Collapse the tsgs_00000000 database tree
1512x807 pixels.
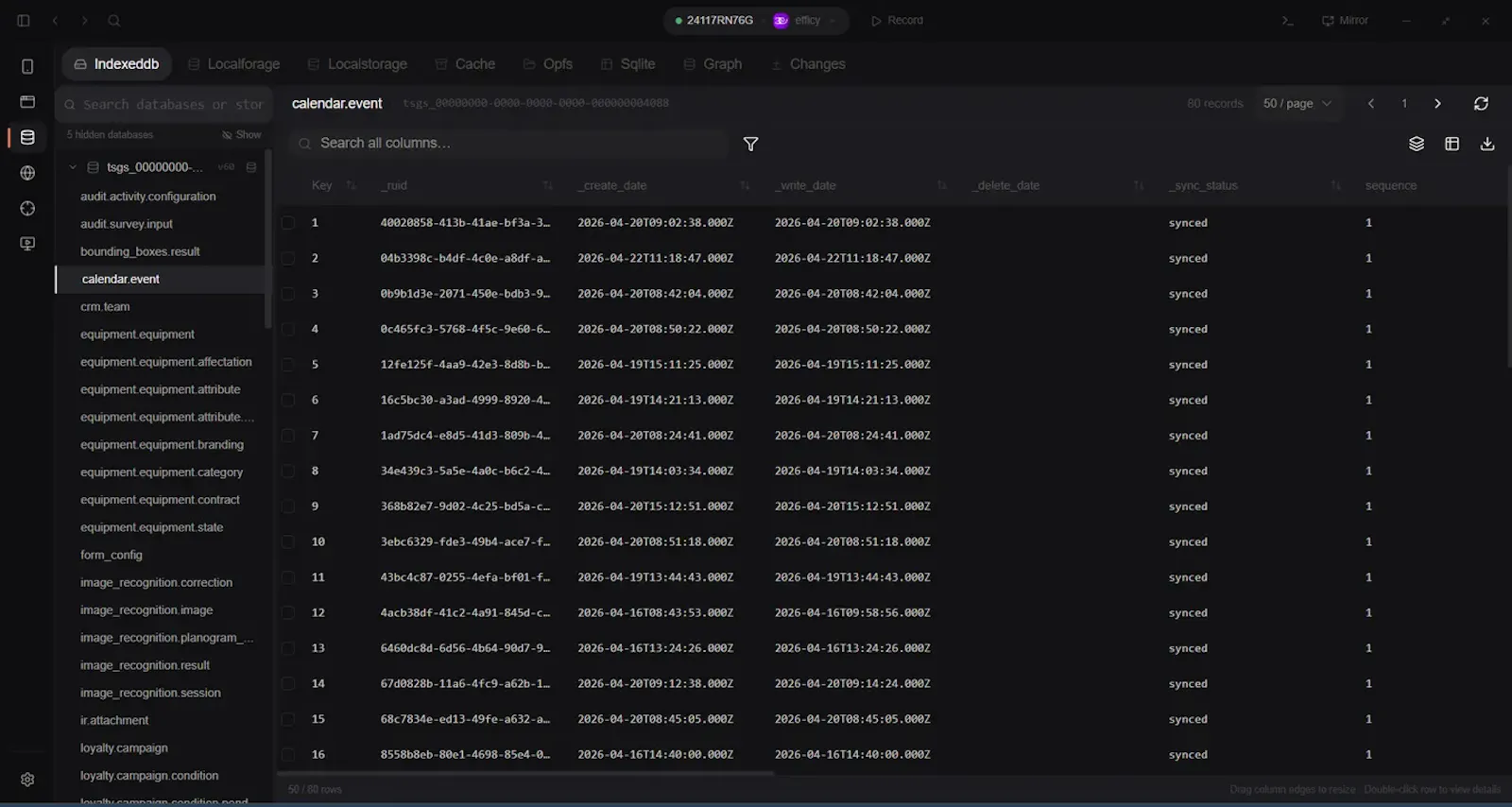point(73,167)
